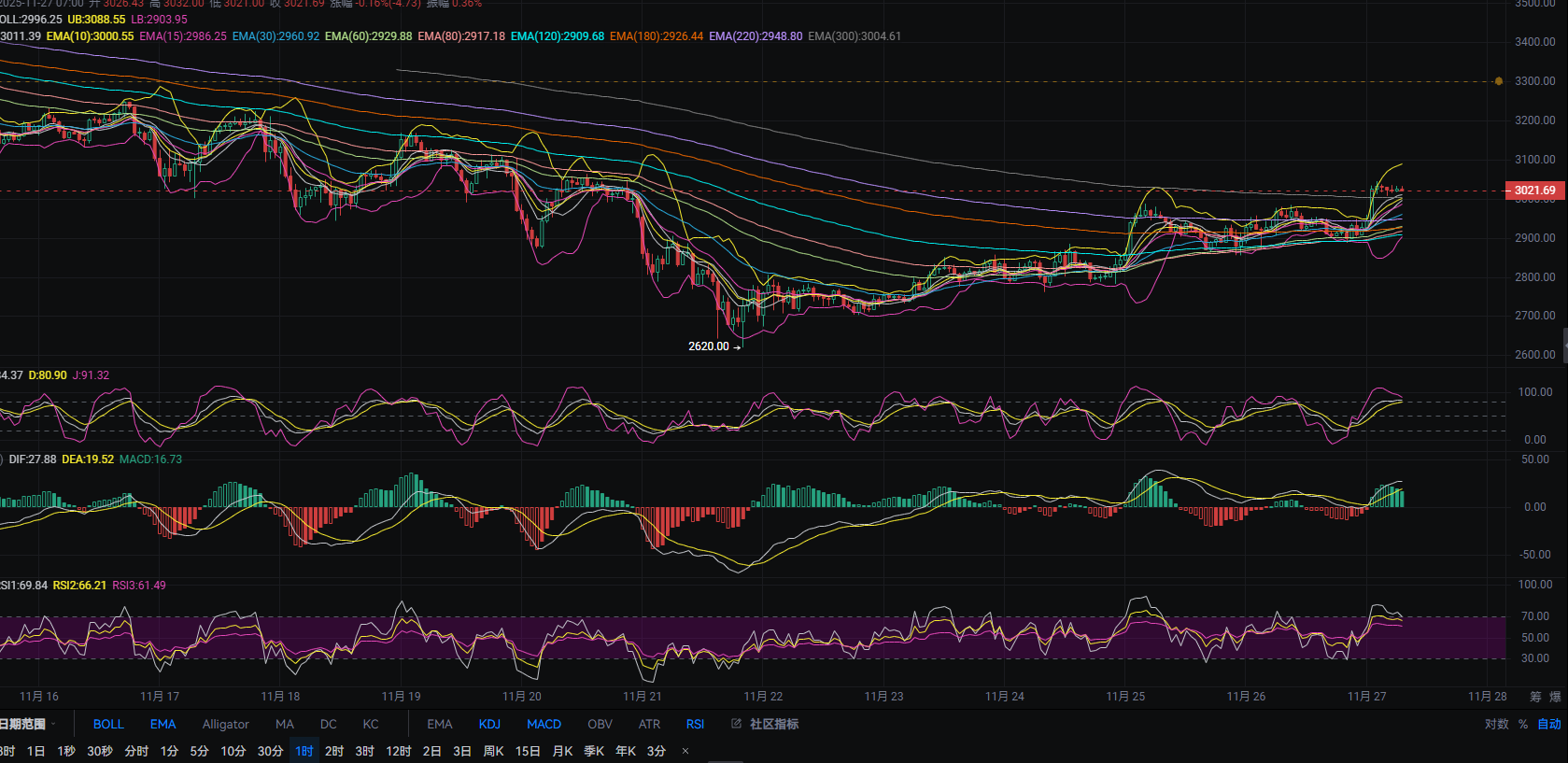This screenshot has width=1568, height=763.
Task: Toggle the MACD sub-indicator
Action: [x=544, y=724]
